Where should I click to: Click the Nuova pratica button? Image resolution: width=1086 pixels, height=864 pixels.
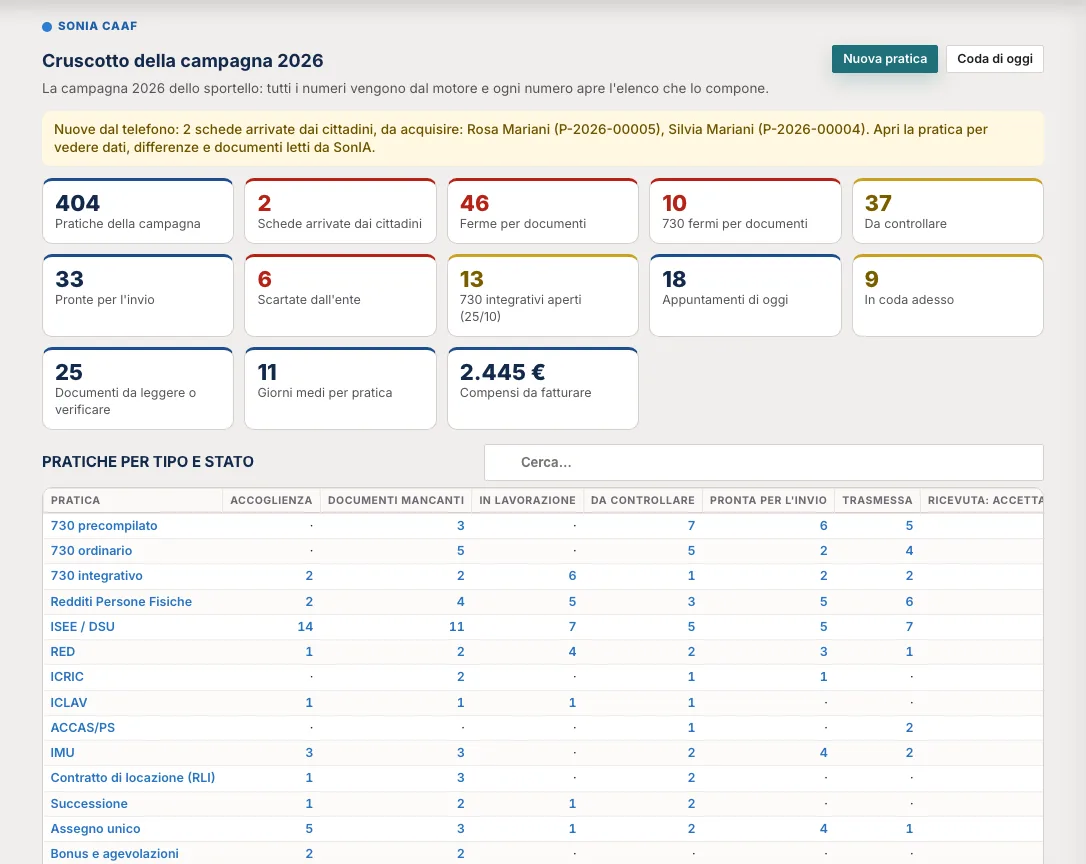(884, 59)
